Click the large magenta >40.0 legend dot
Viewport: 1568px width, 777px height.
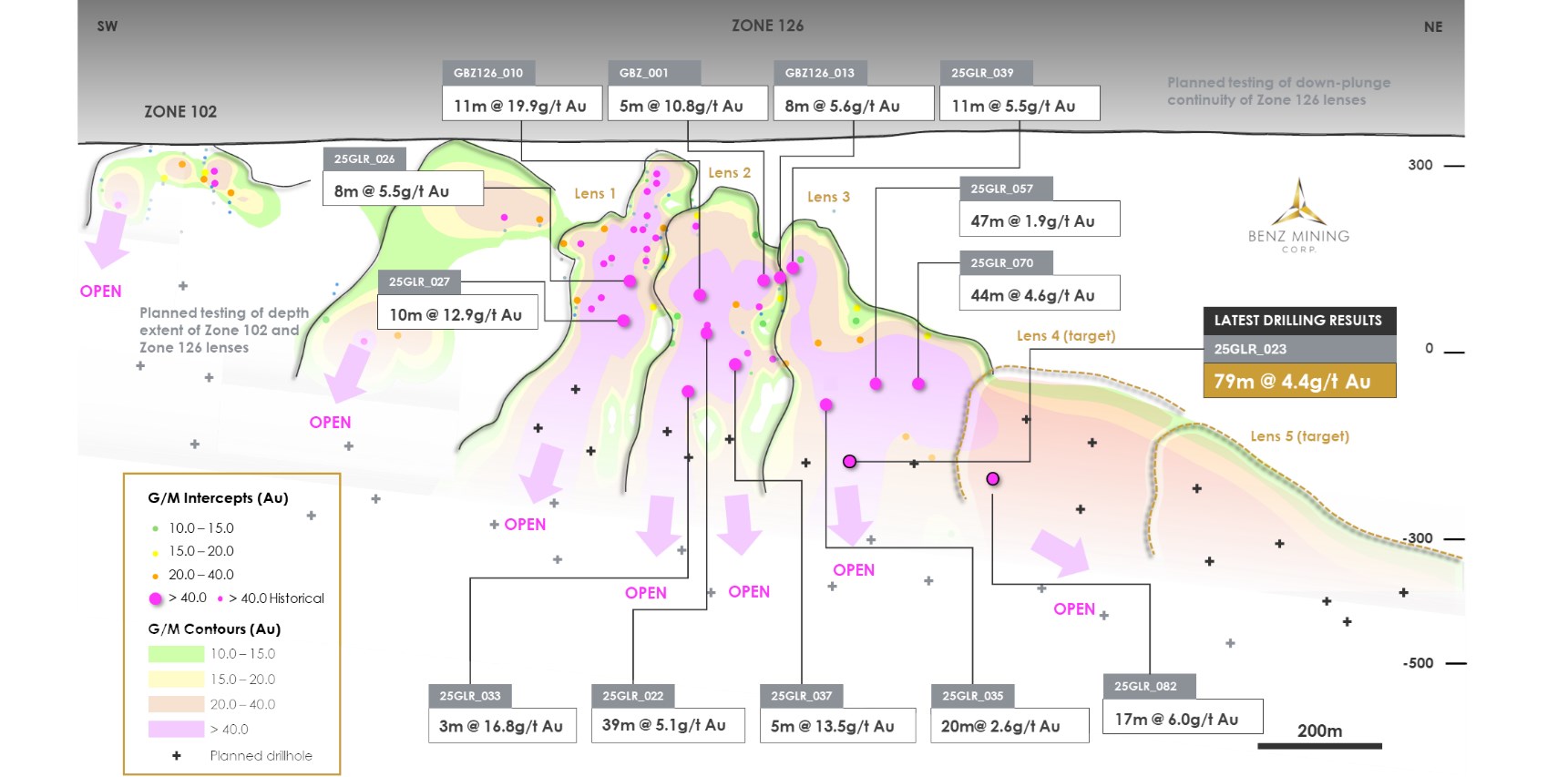pyautogui.click(x=156, y=598)
